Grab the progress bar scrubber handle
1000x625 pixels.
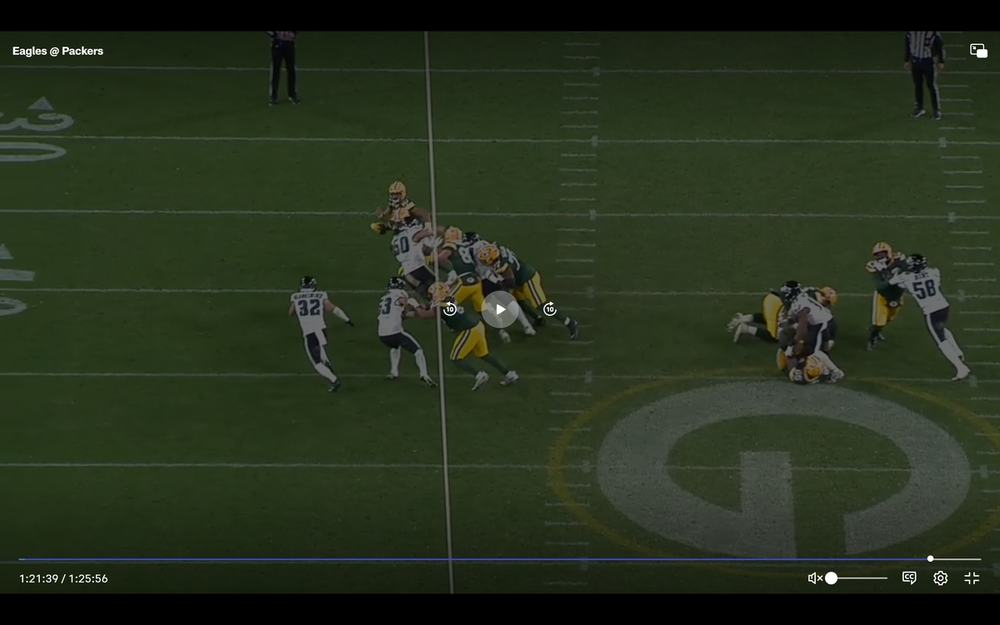pos(930,559)
